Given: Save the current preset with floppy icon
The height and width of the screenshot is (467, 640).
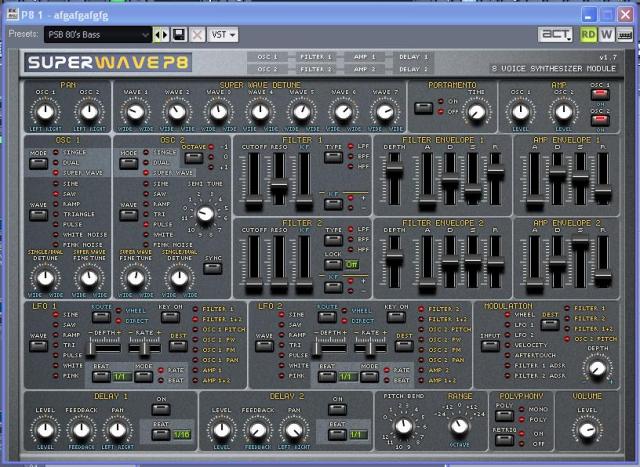Looking at the screenshot, I should click(x=179, y=35).
